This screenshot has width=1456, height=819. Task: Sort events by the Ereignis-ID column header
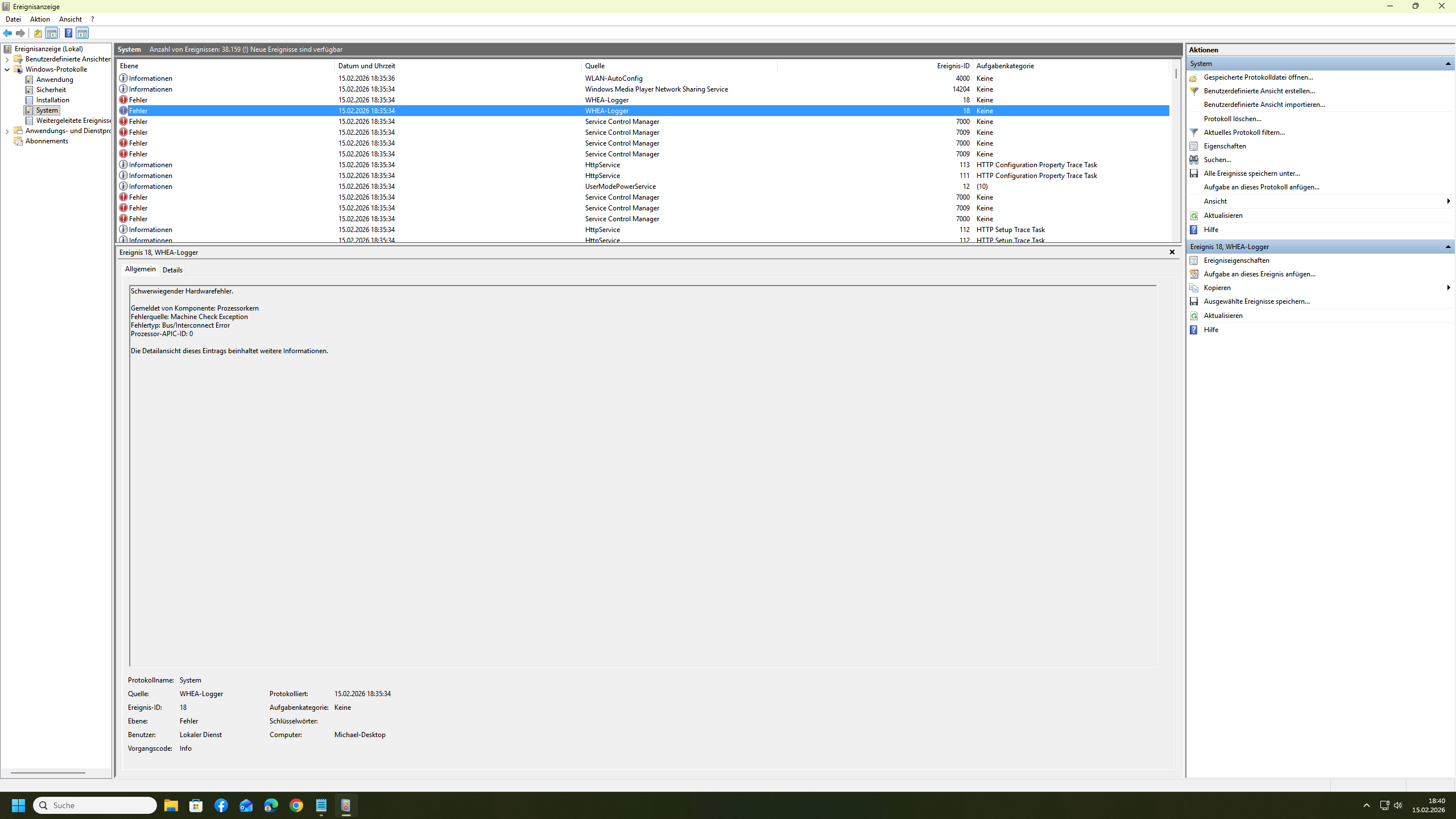953,66
